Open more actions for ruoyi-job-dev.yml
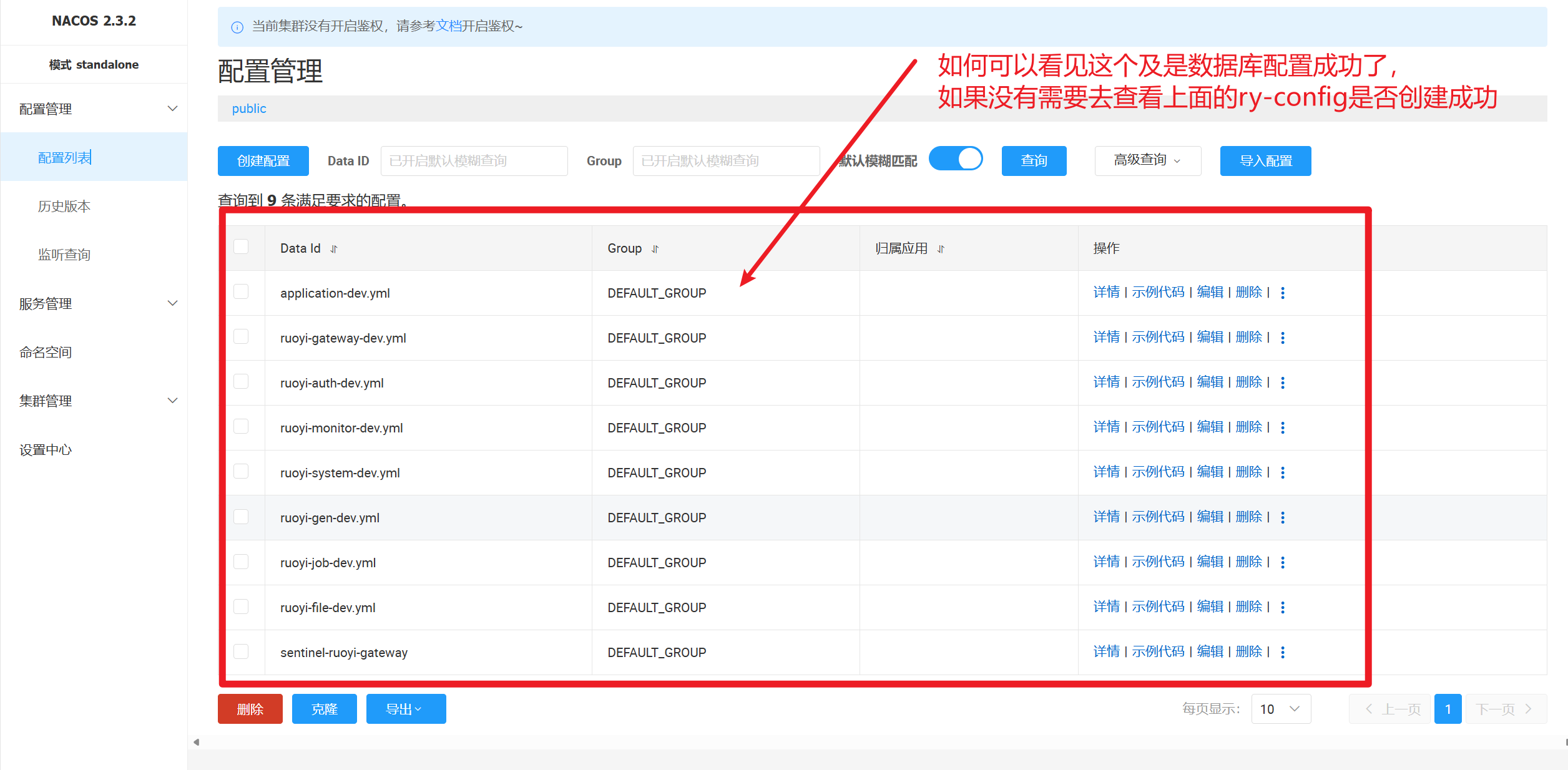Image resolution: width=1568 pixels, height=770 pixels. point(1282,562)
